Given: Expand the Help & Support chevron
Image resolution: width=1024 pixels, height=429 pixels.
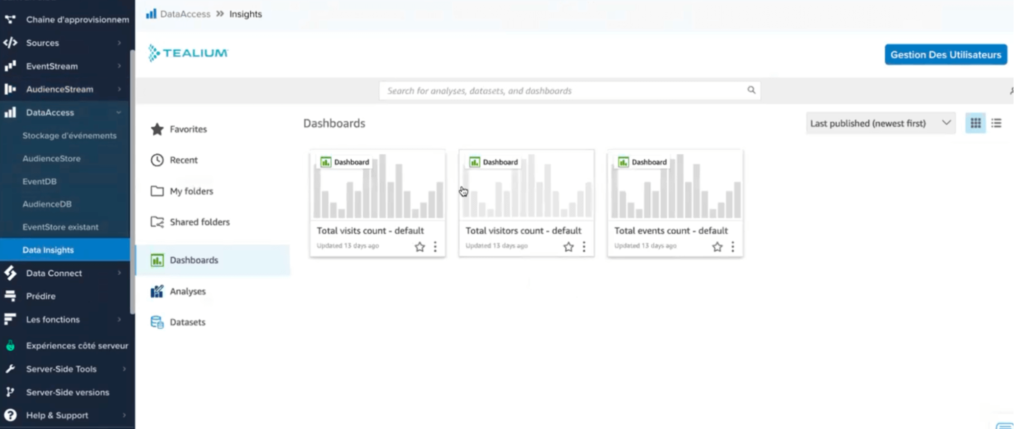Looking at the screenshot, I should pos(123,415).
